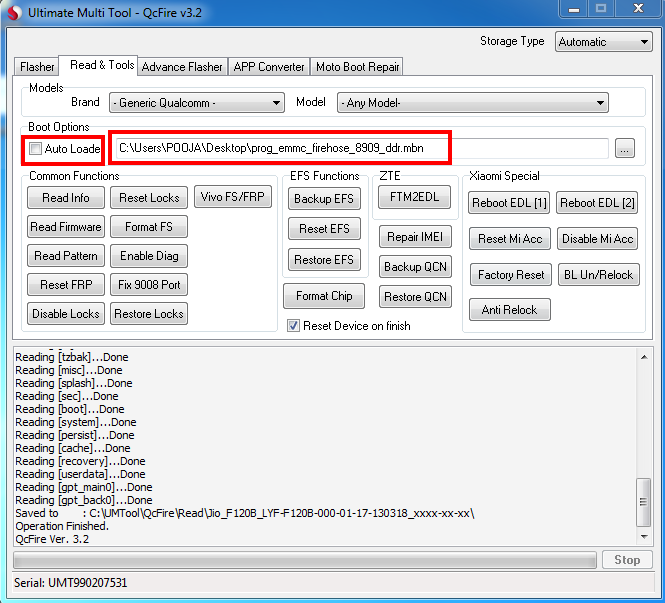Click the FTM2EDL button
The image size is (665, 603).
click(414, 197)
